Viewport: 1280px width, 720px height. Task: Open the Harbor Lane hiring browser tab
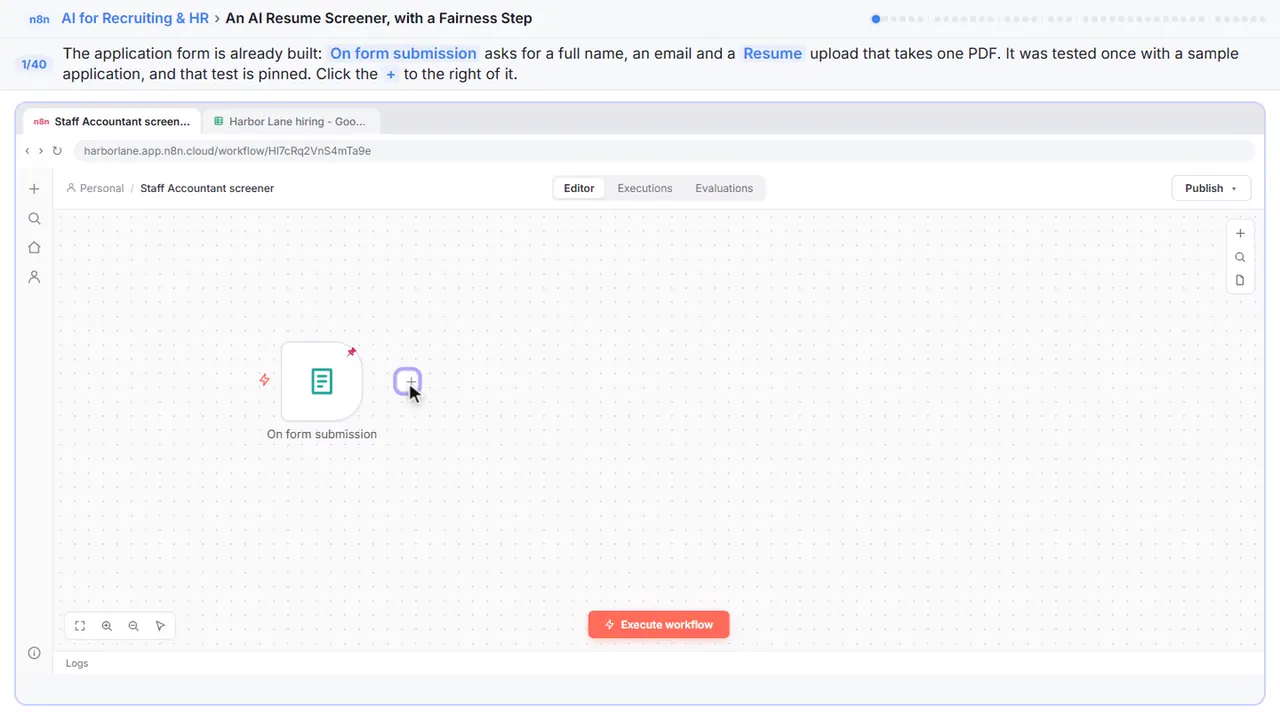pos(290,121)
